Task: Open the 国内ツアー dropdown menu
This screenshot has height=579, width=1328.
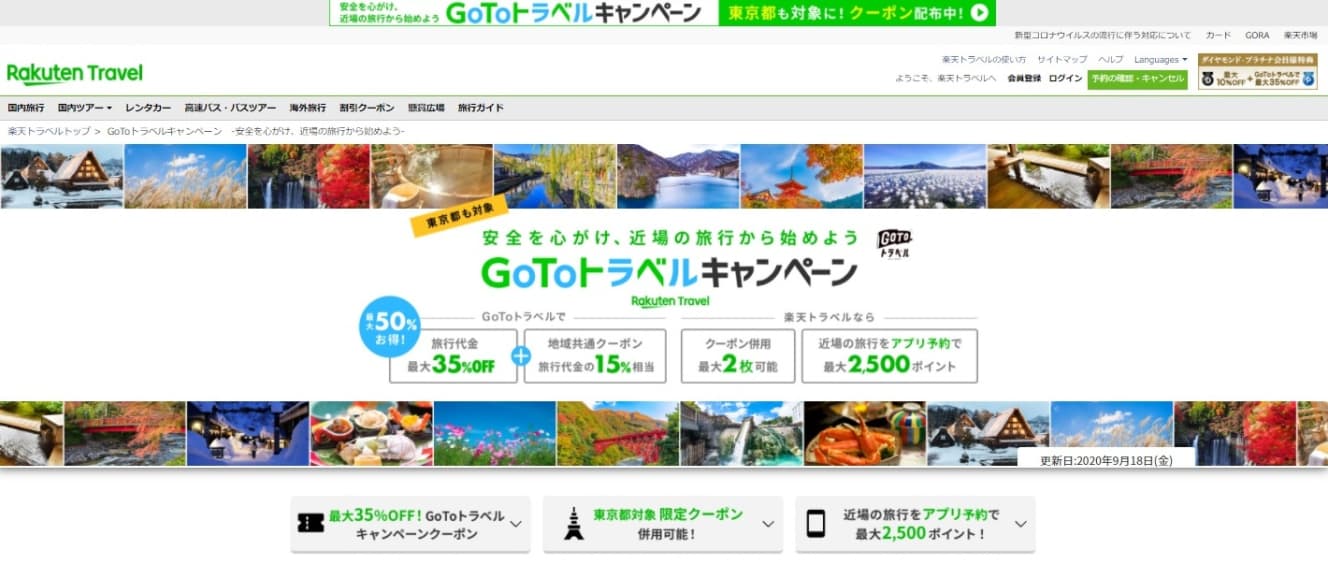Action: click(84, 107)
